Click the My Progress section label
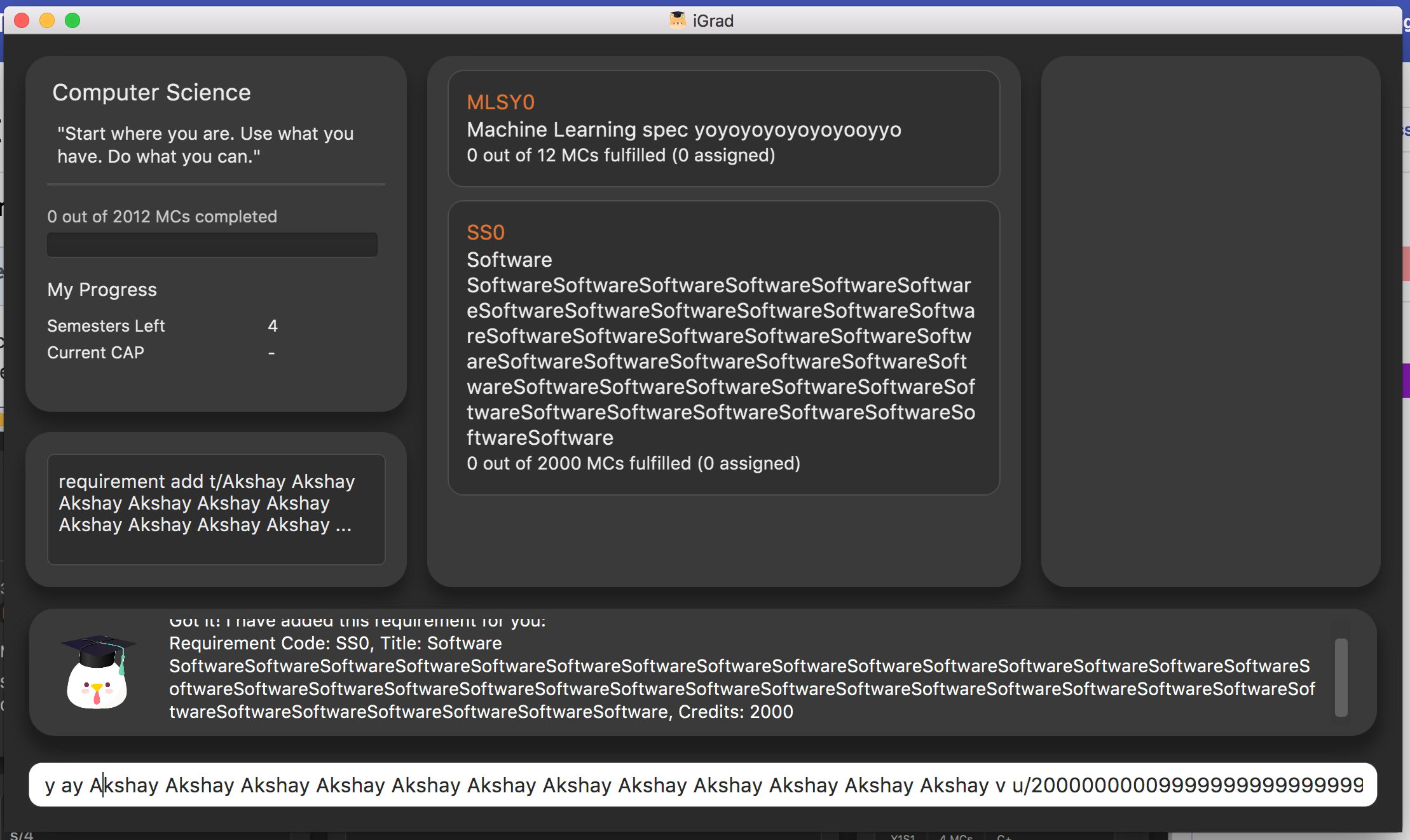 click(x=102, y=290)
